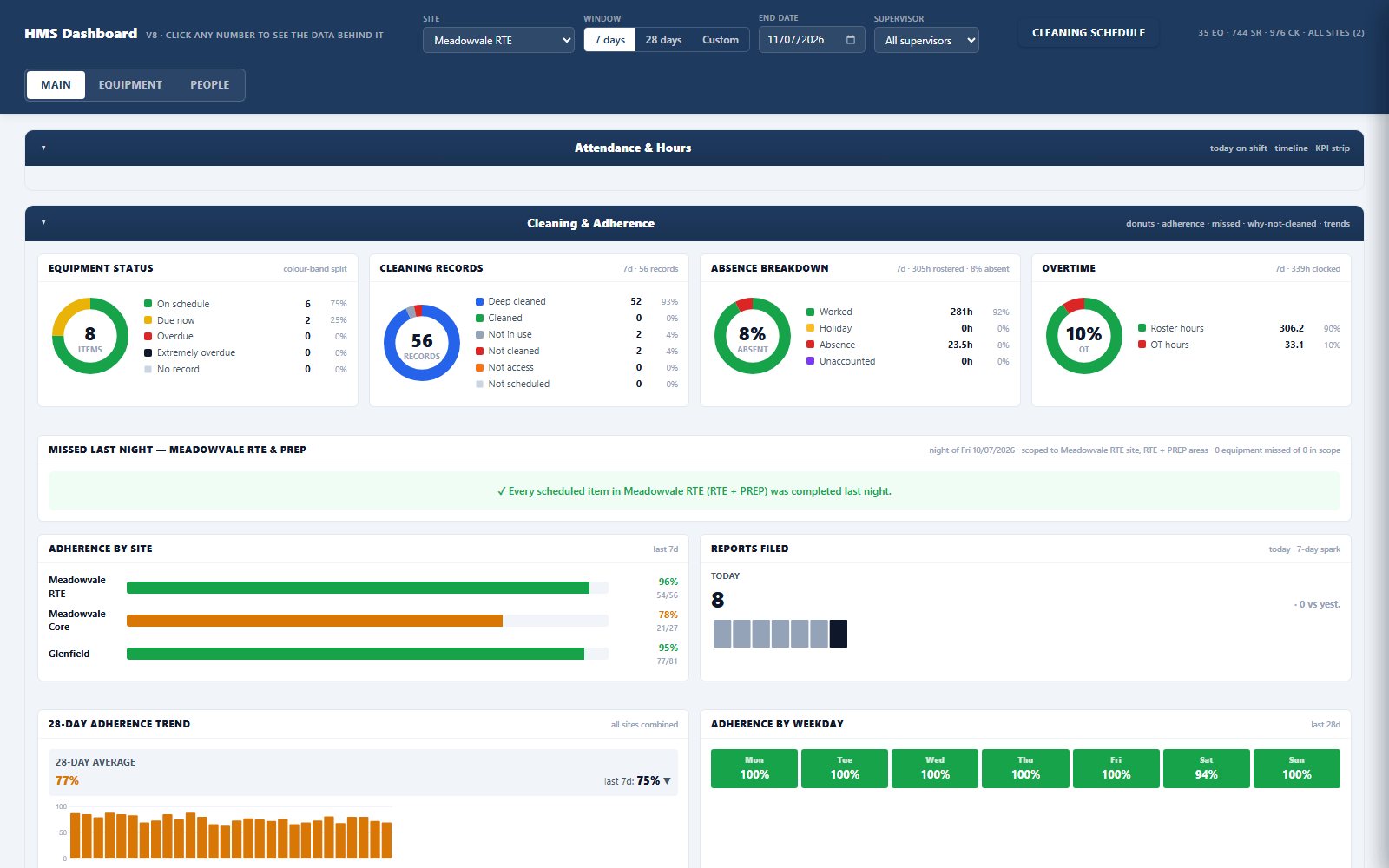Click the Fri 100% weekday tile

(x=1116, y=768)
